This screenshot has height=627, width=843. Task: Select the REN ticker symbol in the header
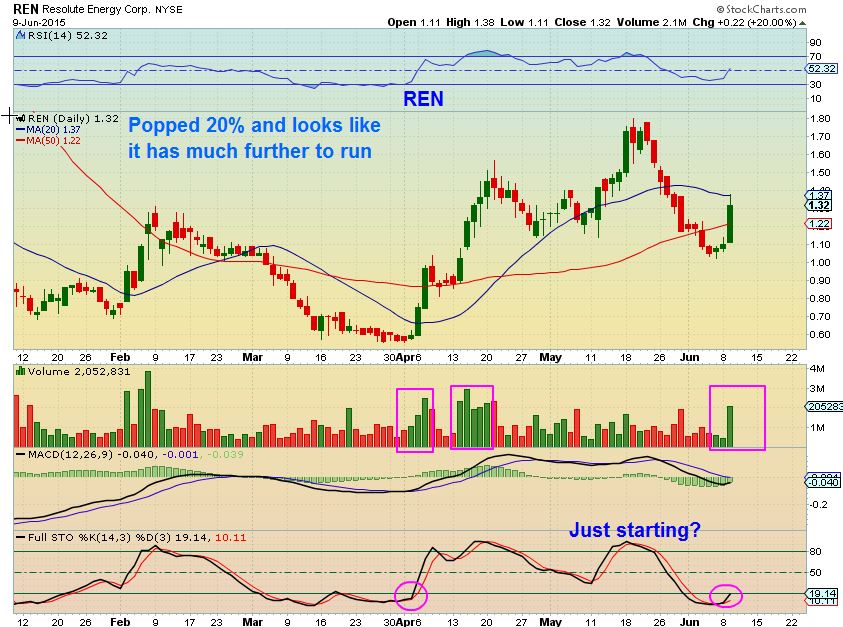point(26,9)
